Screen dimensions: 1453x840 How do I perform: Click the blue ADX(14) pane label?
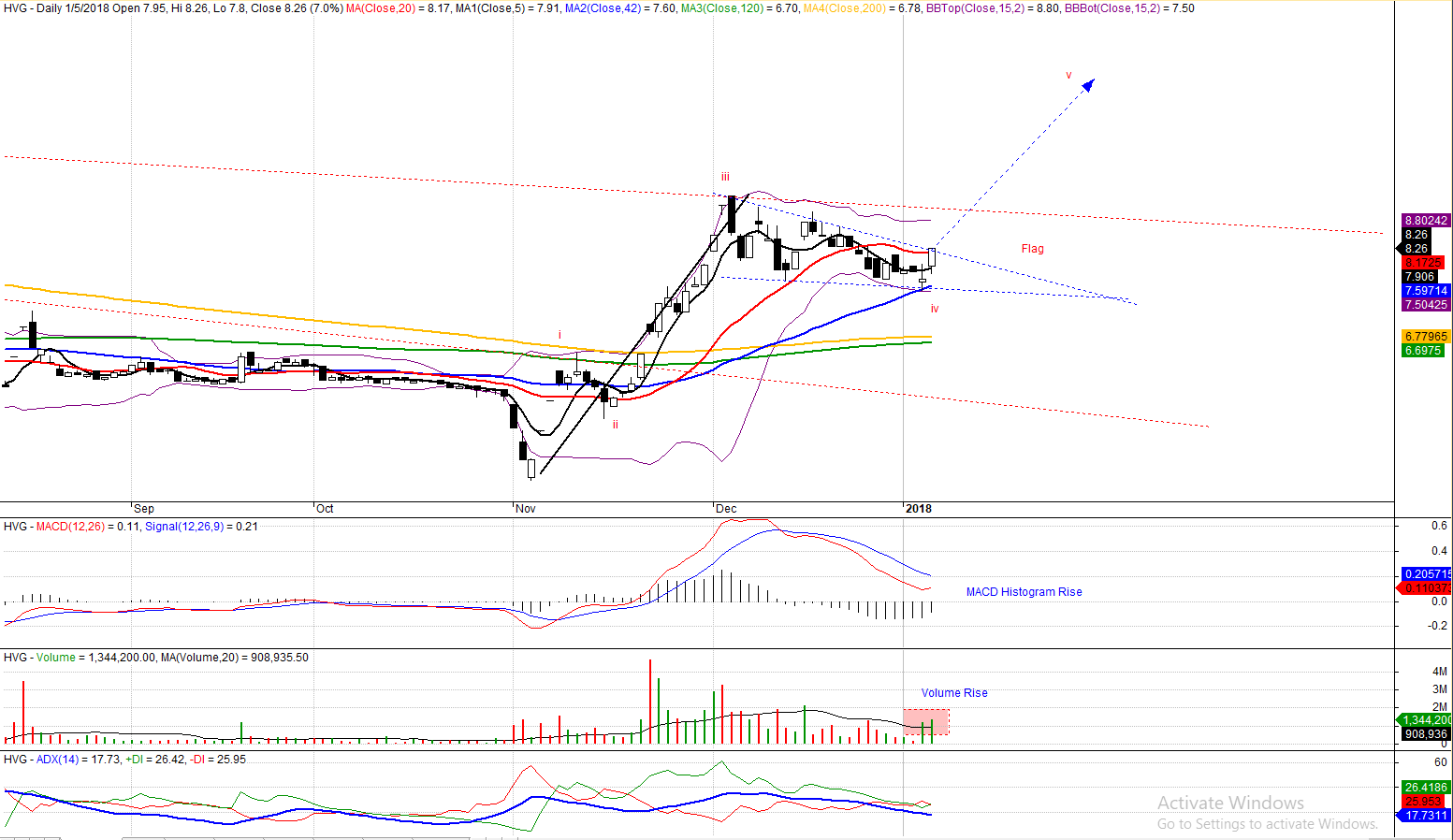point(56,760)
